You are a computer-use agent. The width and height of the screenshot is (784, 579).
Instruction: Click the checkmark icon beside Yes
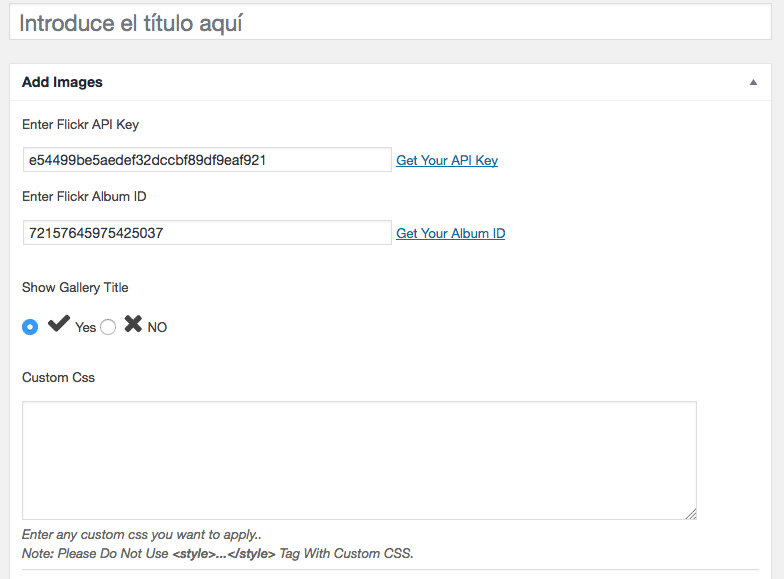[58, 324]
